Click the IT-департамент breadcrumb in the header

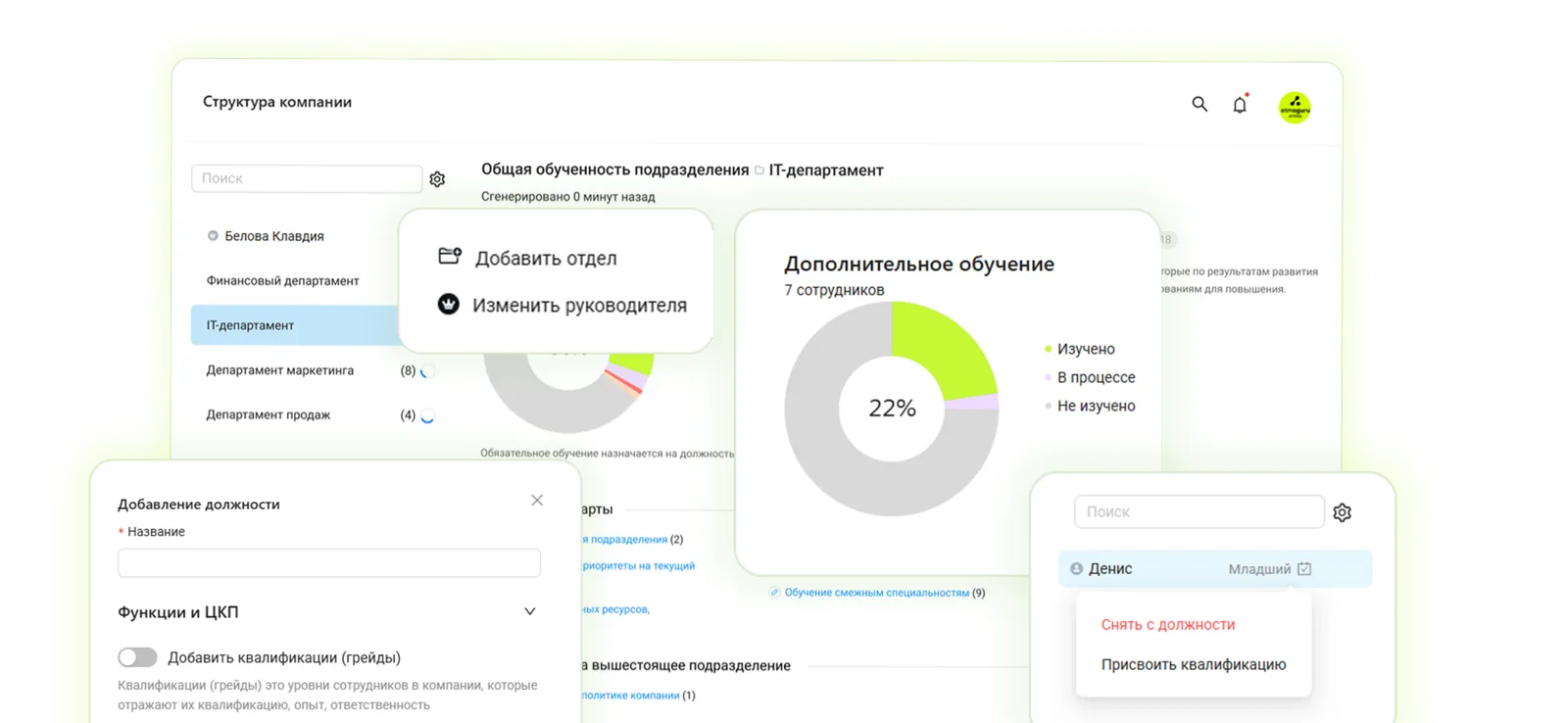pyautogui.click(x=826, y=170)
